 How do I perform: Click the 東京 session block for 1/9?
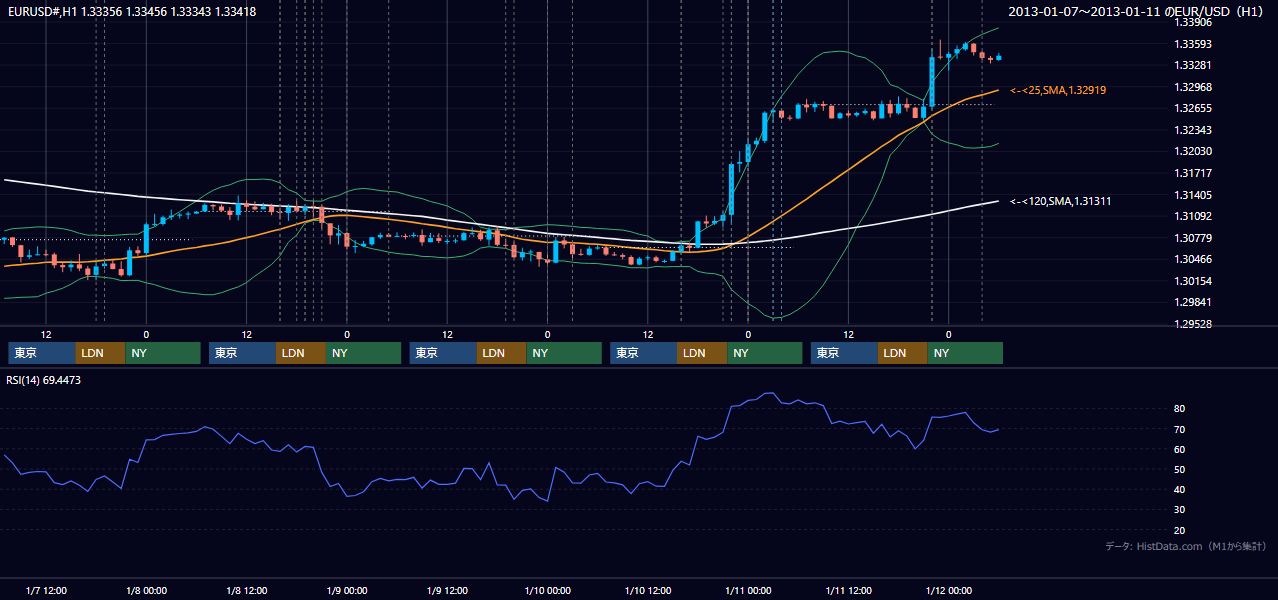click(x=444, y=353)
